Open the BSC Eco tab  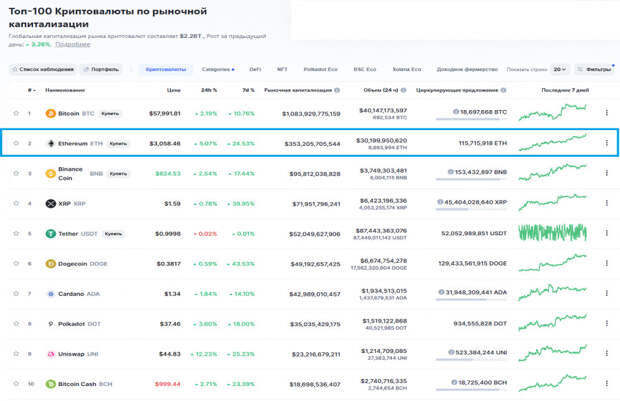[x=365, y=69]
